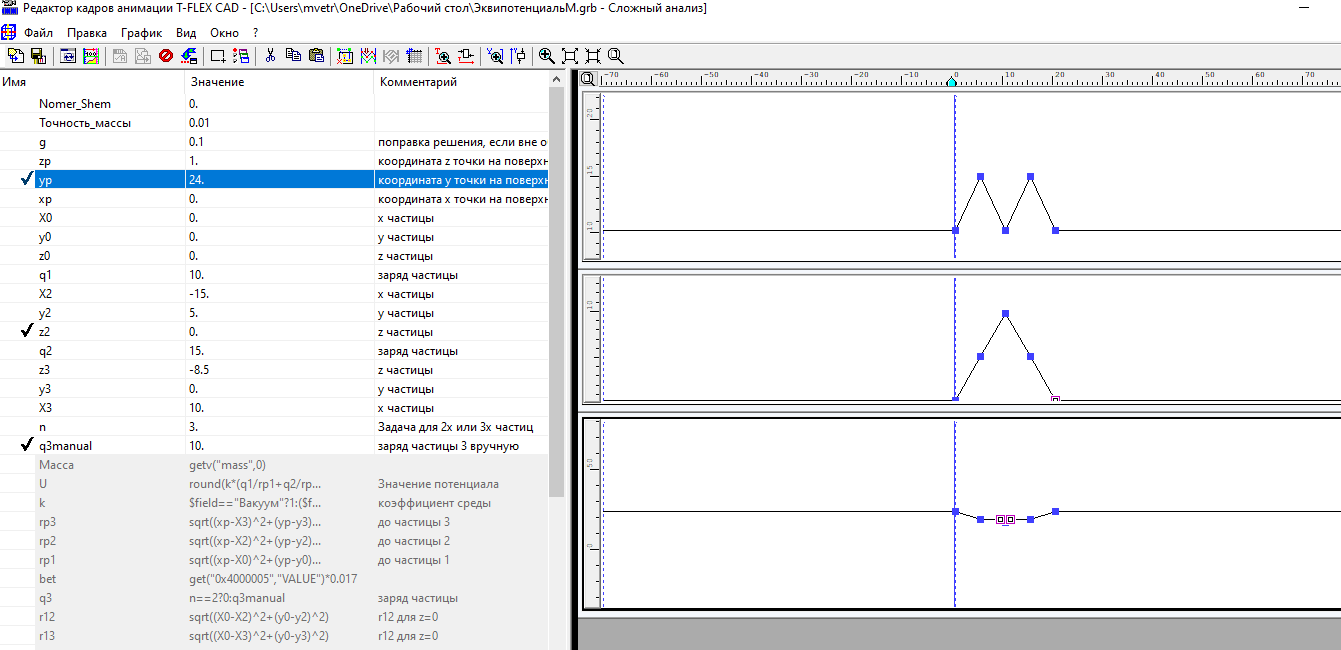Image resolution: width=1341 pixels, height=650 pixels.
Task: Click the first peak point of top graph
Action: point(980,176)
